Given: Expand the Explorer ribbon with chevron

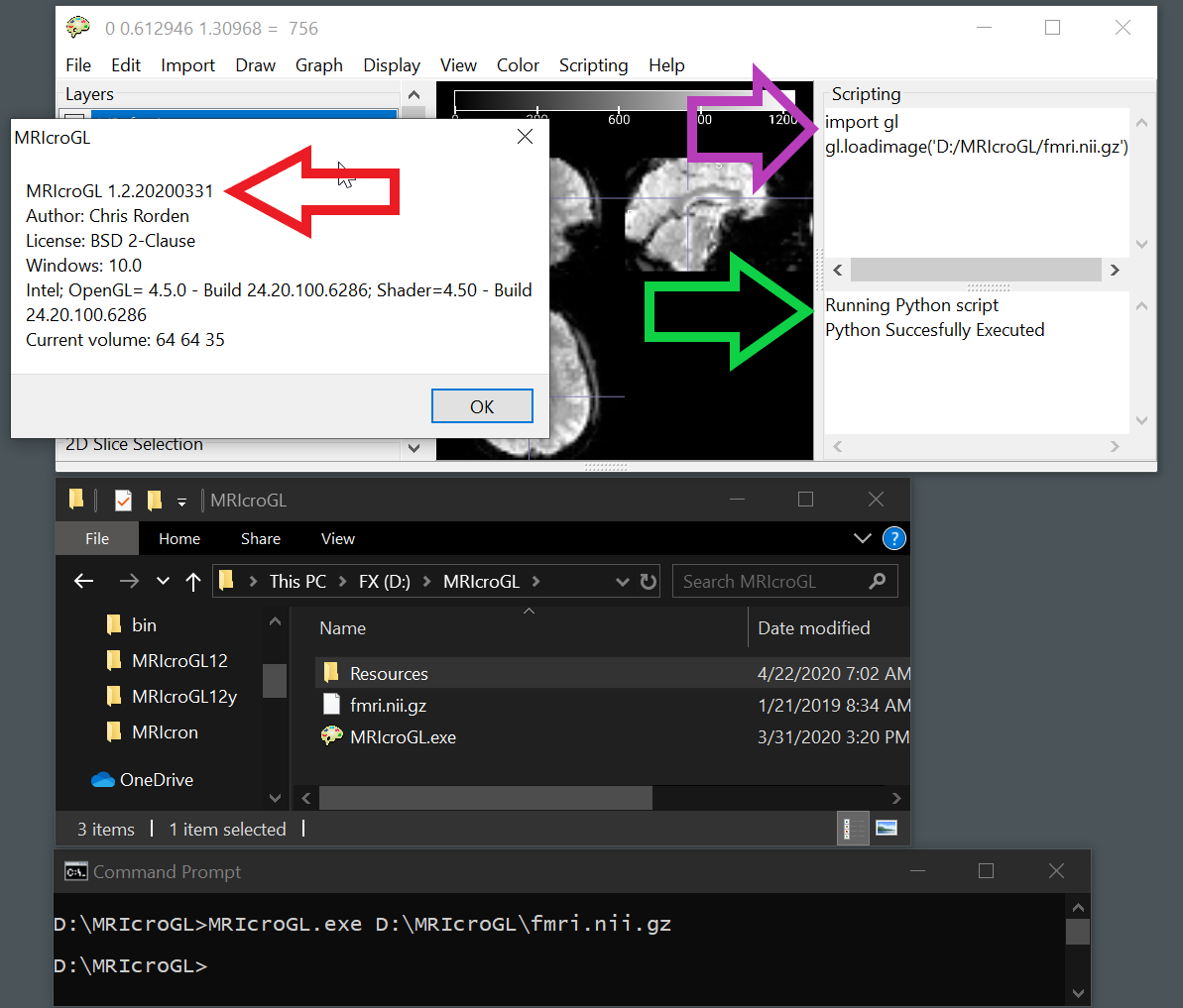Looking at the screenshot, I should 862,538.
